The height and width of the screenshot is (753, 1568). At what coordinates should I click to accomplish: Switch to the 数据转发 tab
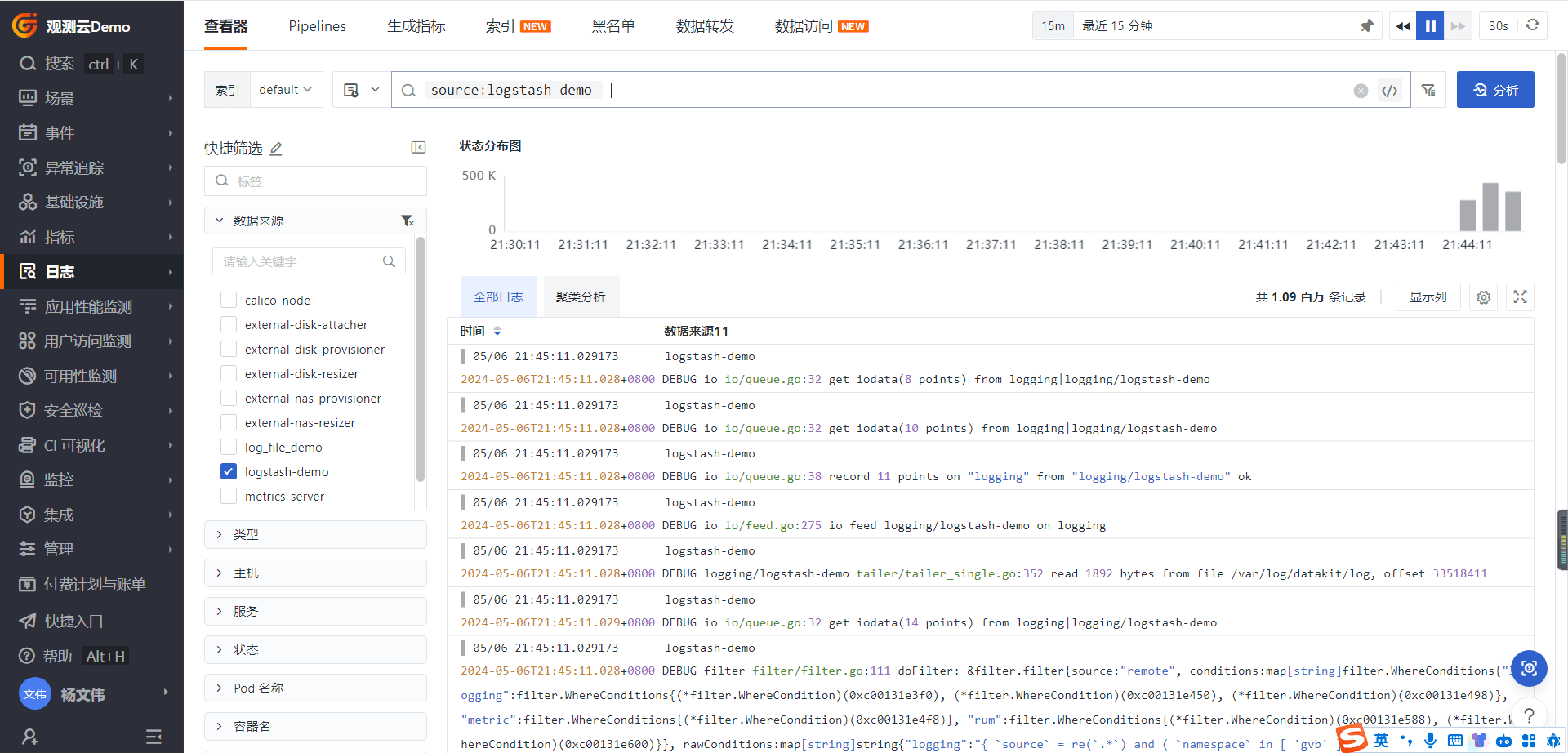705,26
